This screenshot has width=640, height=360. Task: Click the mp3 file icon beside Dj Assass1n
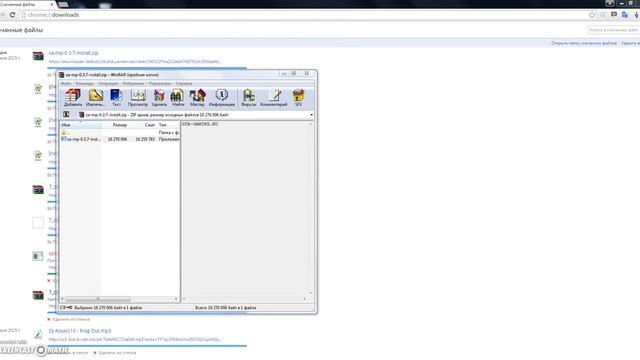pos(38,334)
